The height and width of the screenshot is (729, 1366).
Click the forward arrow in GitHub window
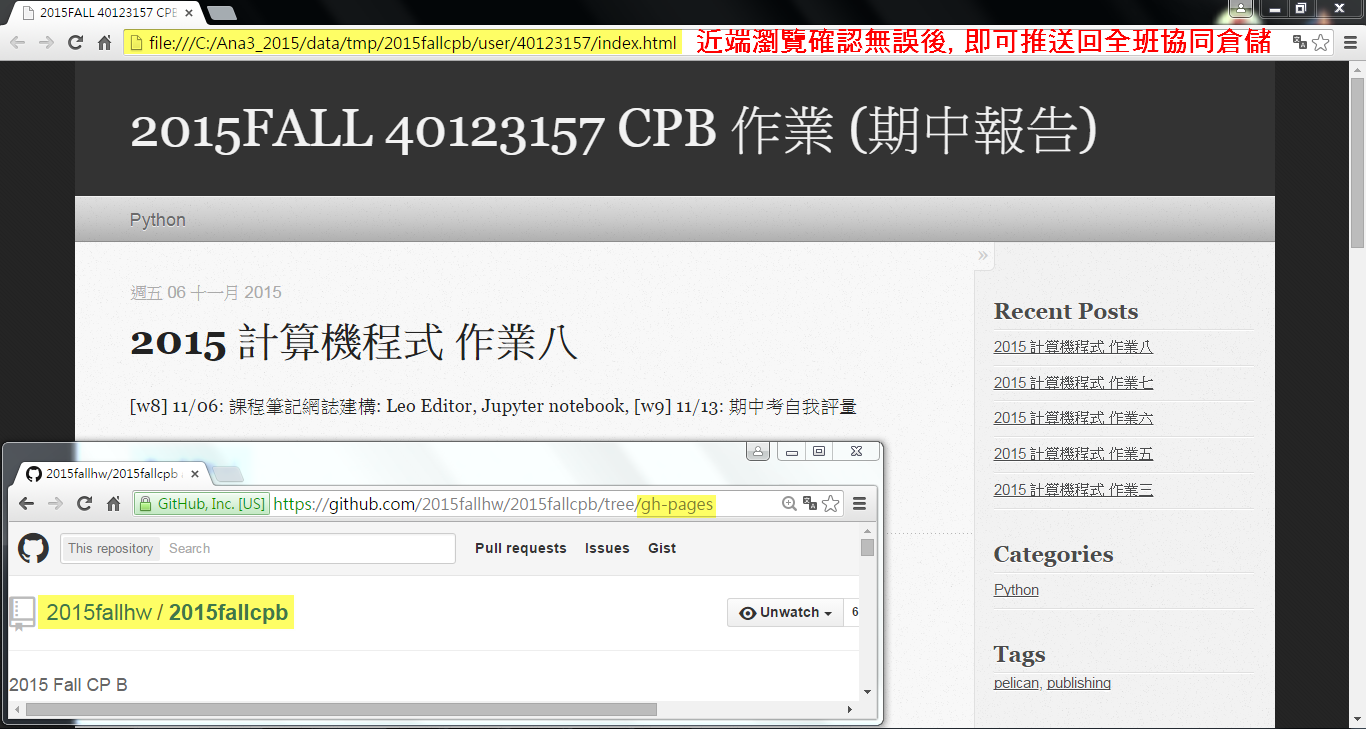point(56,504)
